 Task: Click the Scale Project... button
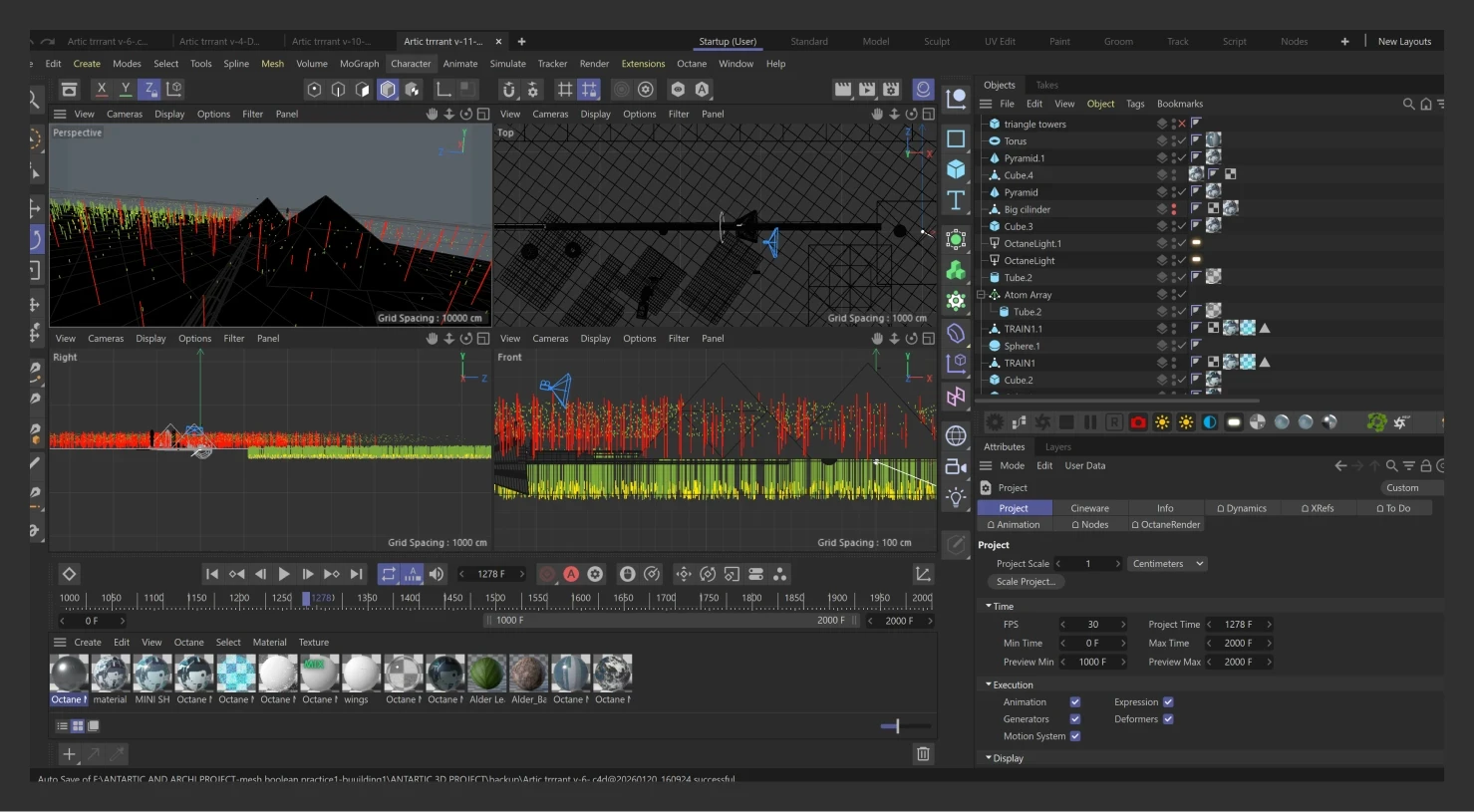tap(1026, 582)
